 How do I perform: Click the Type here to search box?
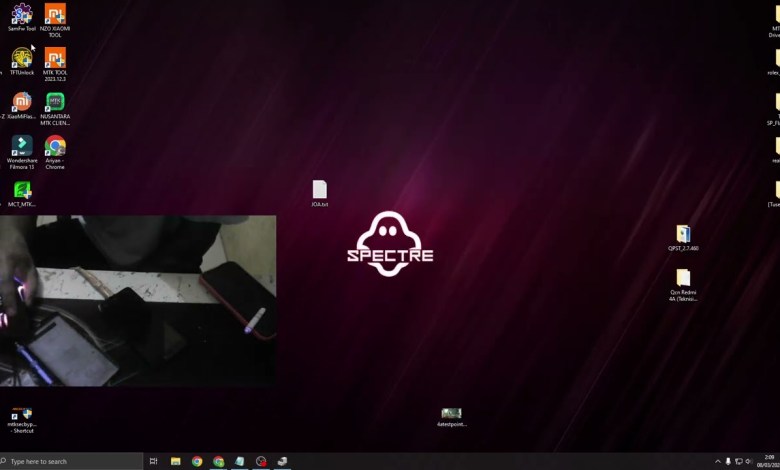(75, 461)
